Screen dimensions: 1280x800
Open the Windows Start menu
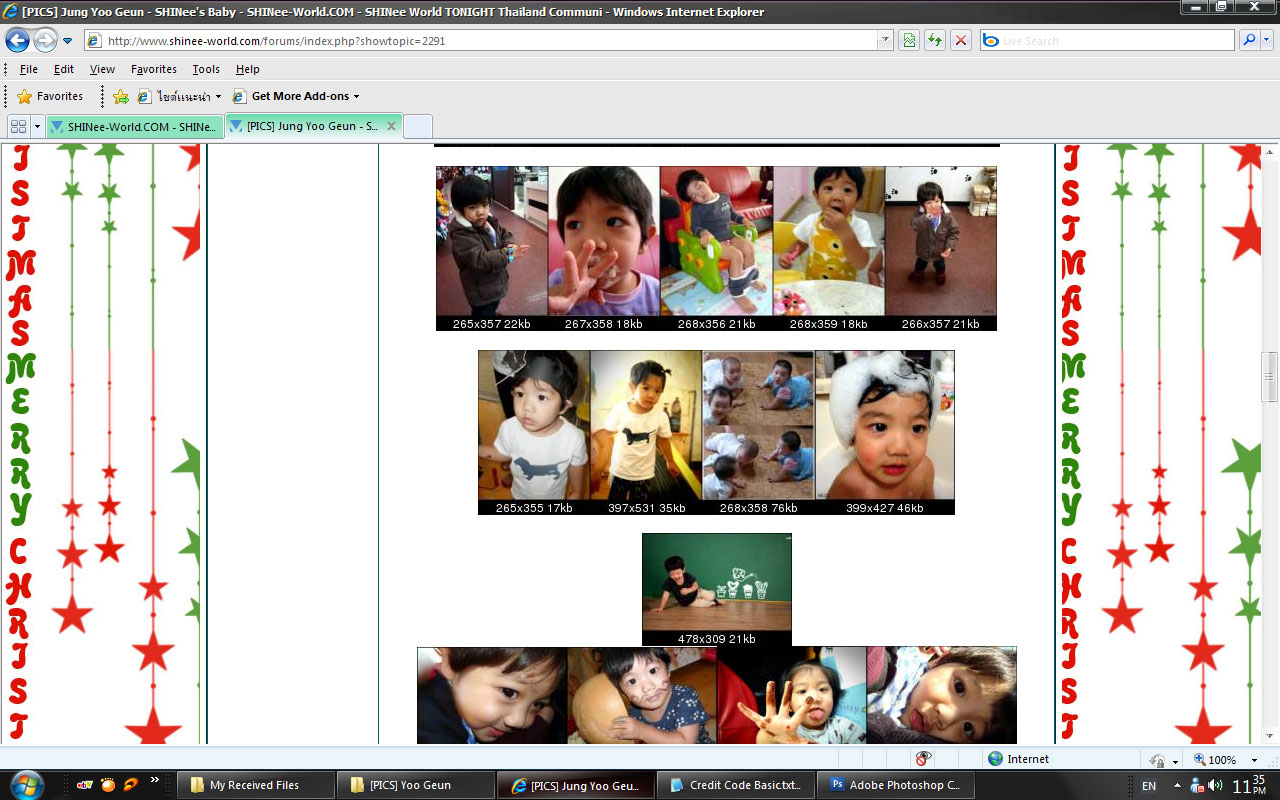click(x=26, y=784)
